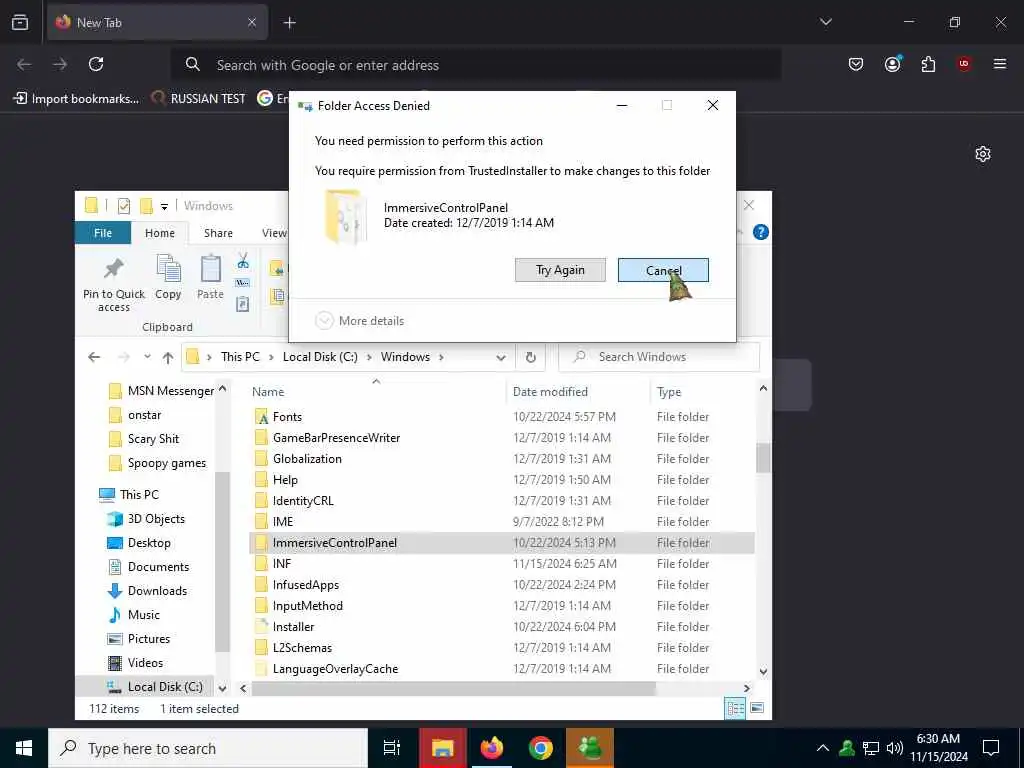Screen dimensions: 1024x768
Task: Click the file list vertical scrollbar thumb
Action: point(763,457)
